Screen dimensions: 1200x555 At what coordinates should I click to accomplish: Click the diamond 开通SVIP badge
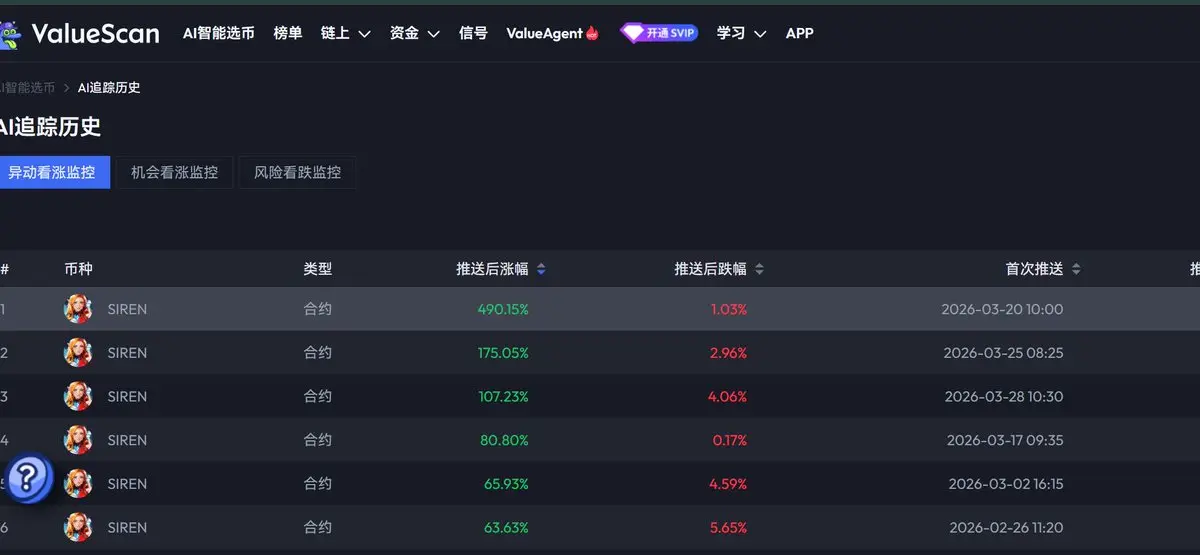[x=659, y=33]
